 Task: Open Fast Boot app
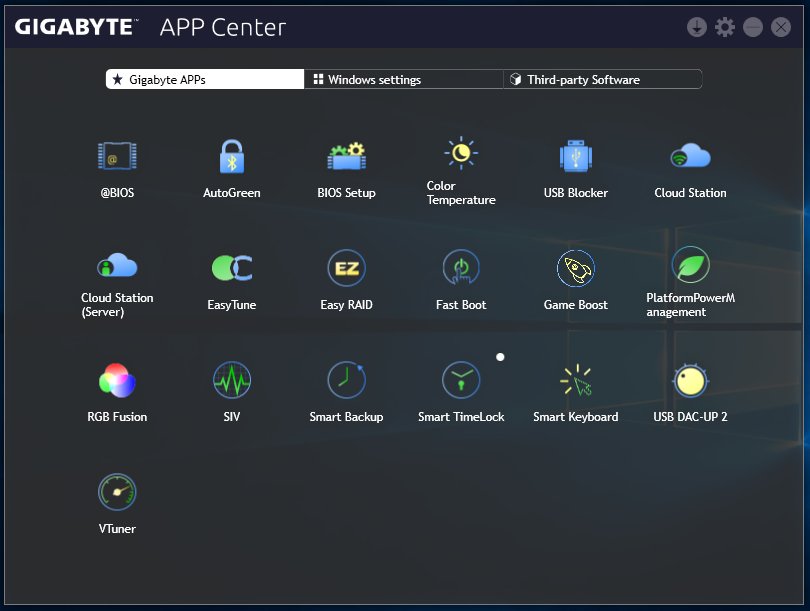point(461,268)
